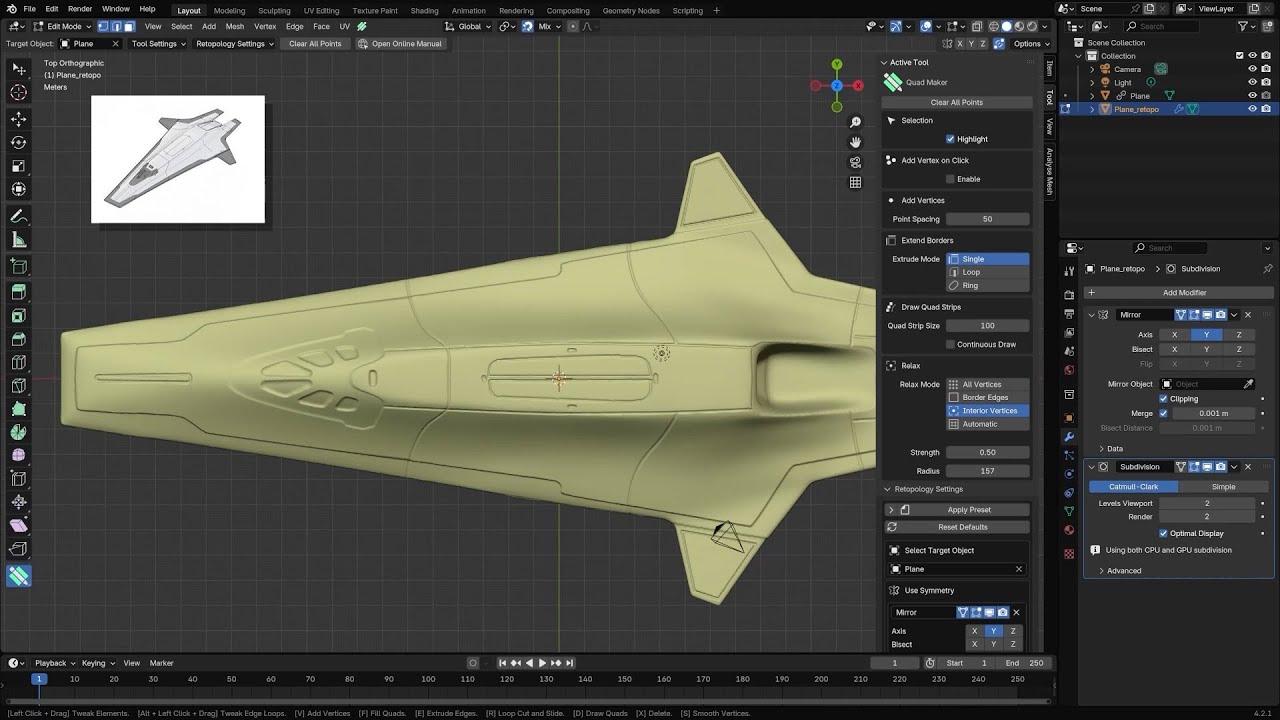Adjust the Strength slider
The height and width of the screenshot is (720, 1280).
(x=987, y=452)
